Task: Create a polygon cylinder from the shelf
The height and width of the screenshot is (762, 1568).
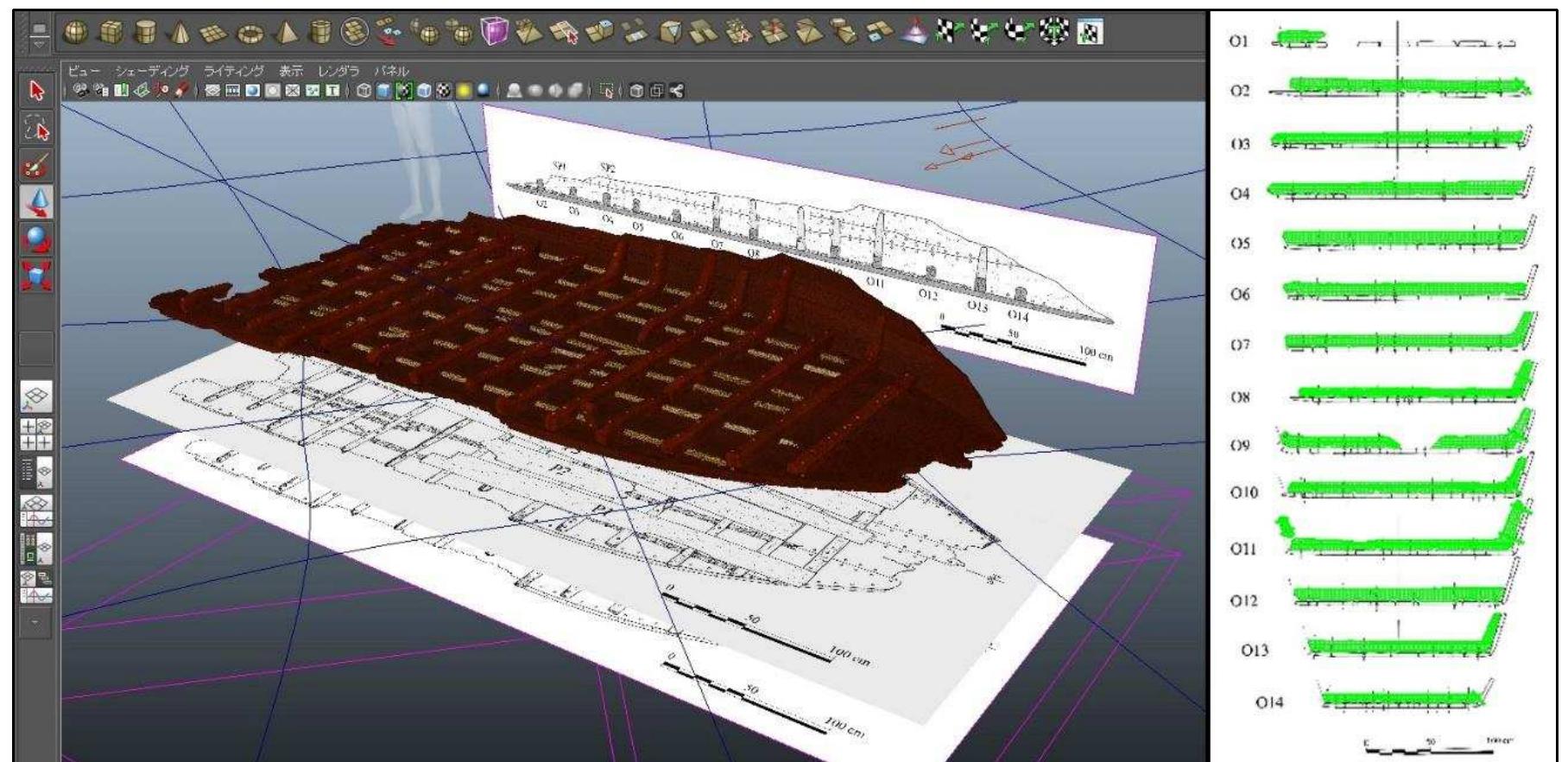Action: pyautogui.click(x=146, y=33)
